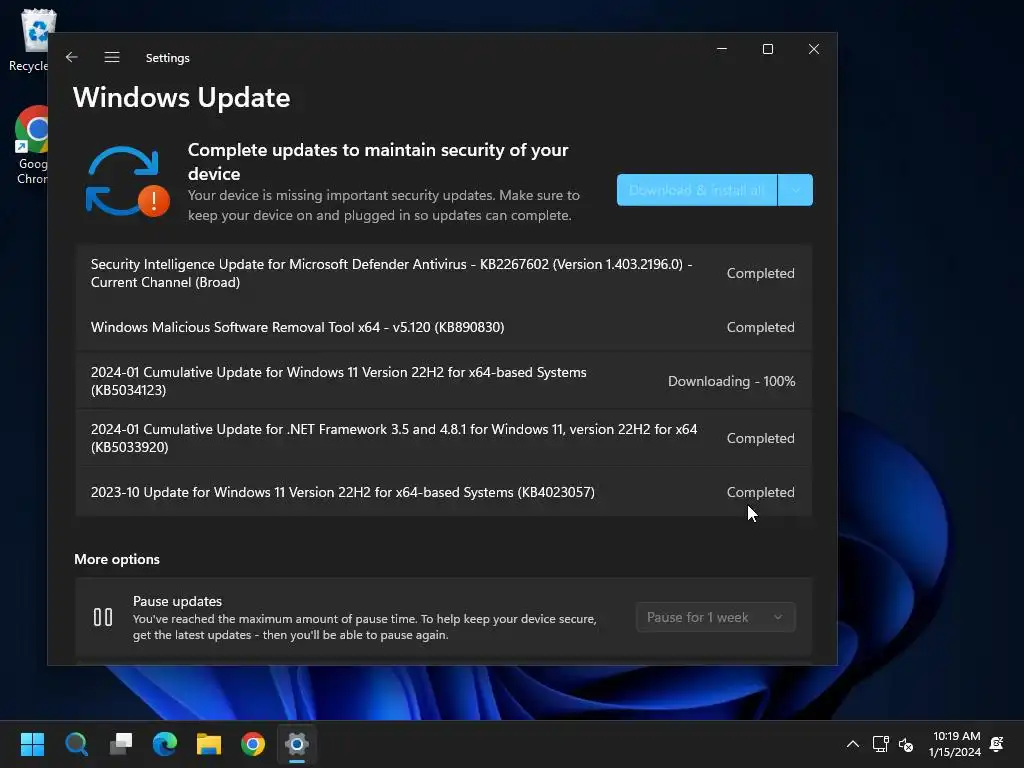The width and height of the screenshot is (1024, 768).
Task: Minimize the Settings window
Action: pos(722,49)
